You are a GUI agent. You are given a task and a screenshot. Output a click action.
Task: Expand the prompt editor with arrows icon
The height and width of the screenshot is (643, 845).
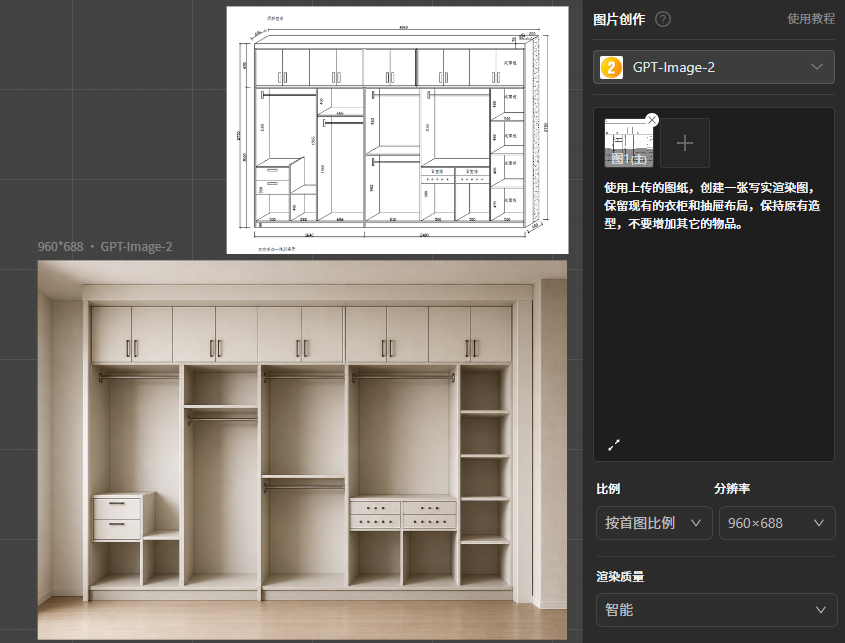coord(614,445)
